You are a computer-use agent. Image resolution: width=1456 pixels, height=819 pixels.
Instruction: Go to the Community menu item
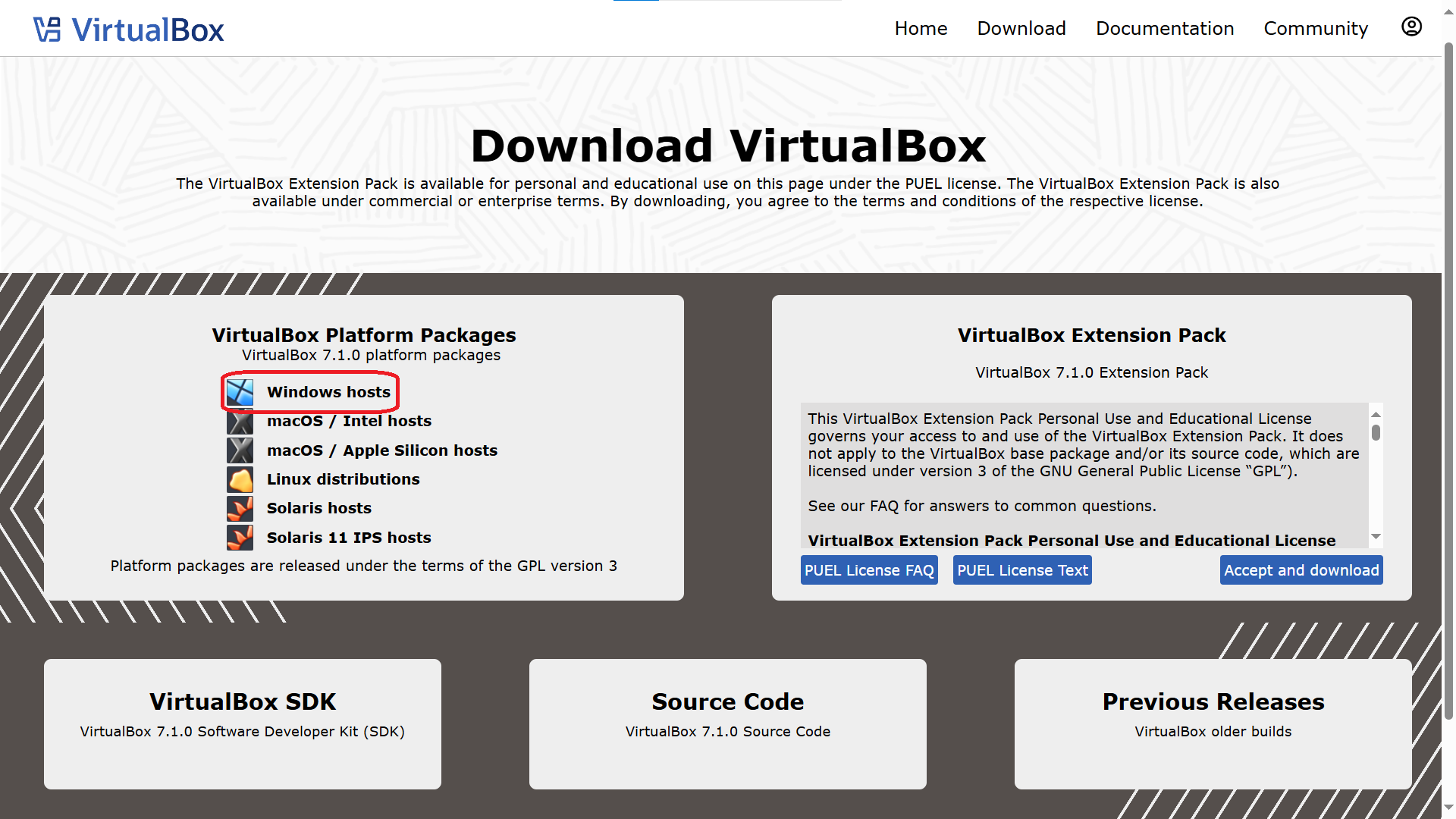[x=1316, y=29]
